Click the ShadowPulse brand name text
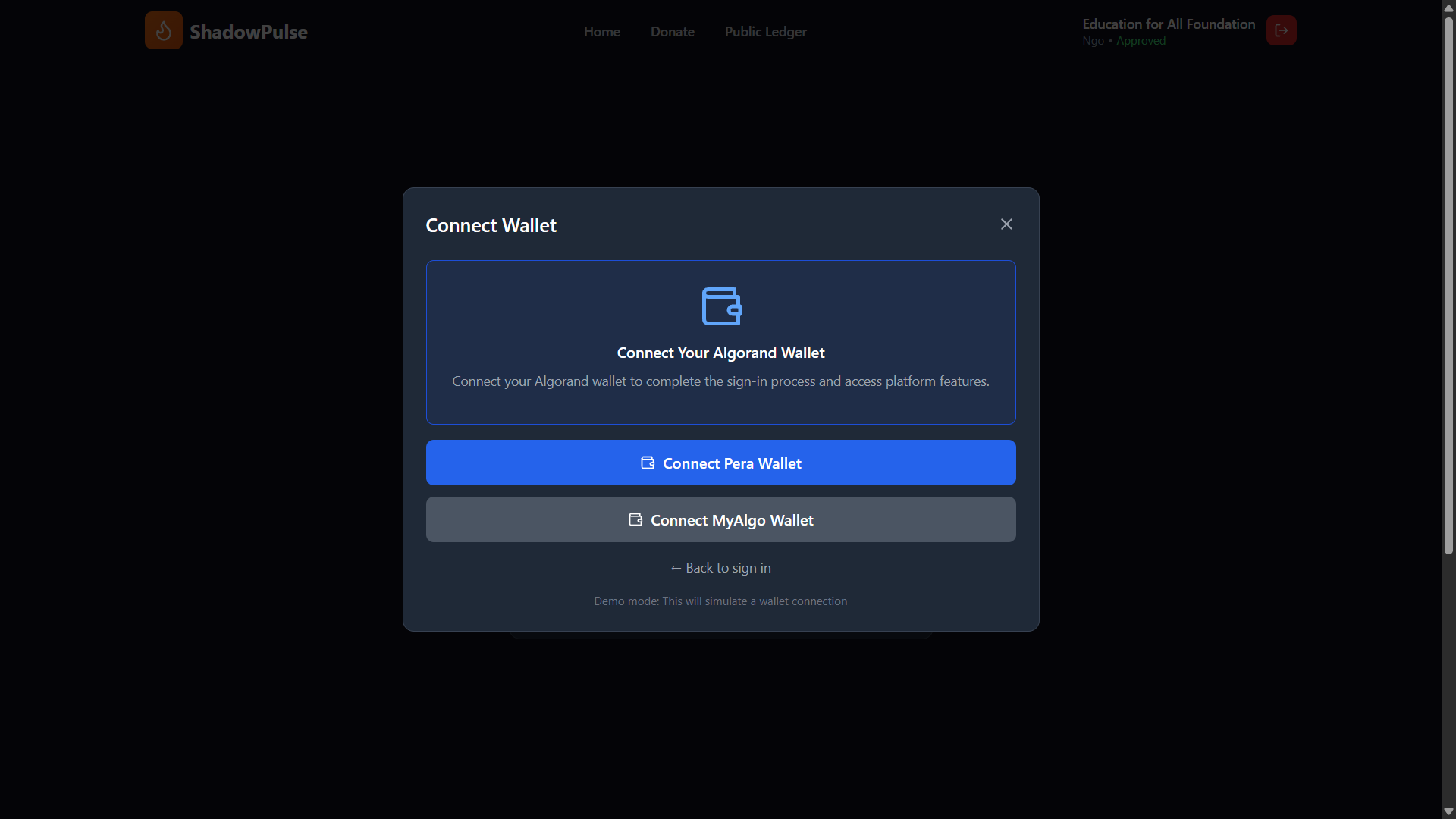 (x=249, y=32)
